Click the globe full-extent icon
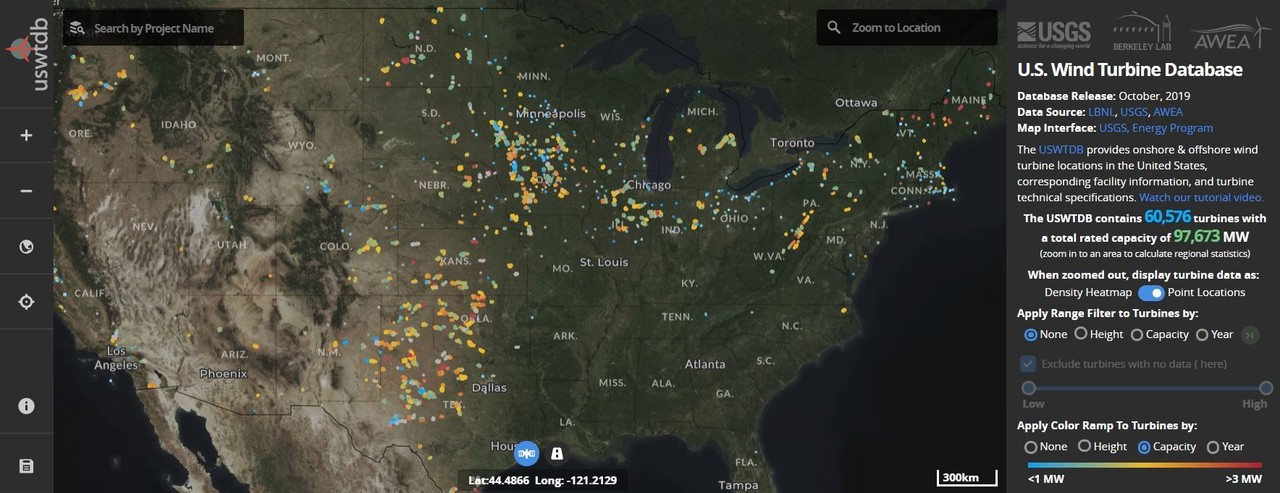 pos(26,246)
